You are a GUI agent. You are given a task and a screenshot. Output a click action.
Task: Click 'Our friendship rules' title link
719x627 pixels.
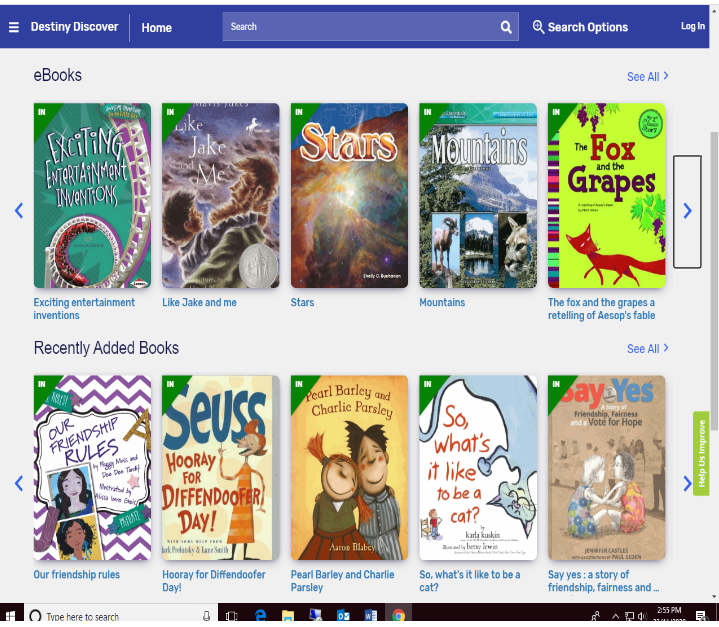point(77,575)
